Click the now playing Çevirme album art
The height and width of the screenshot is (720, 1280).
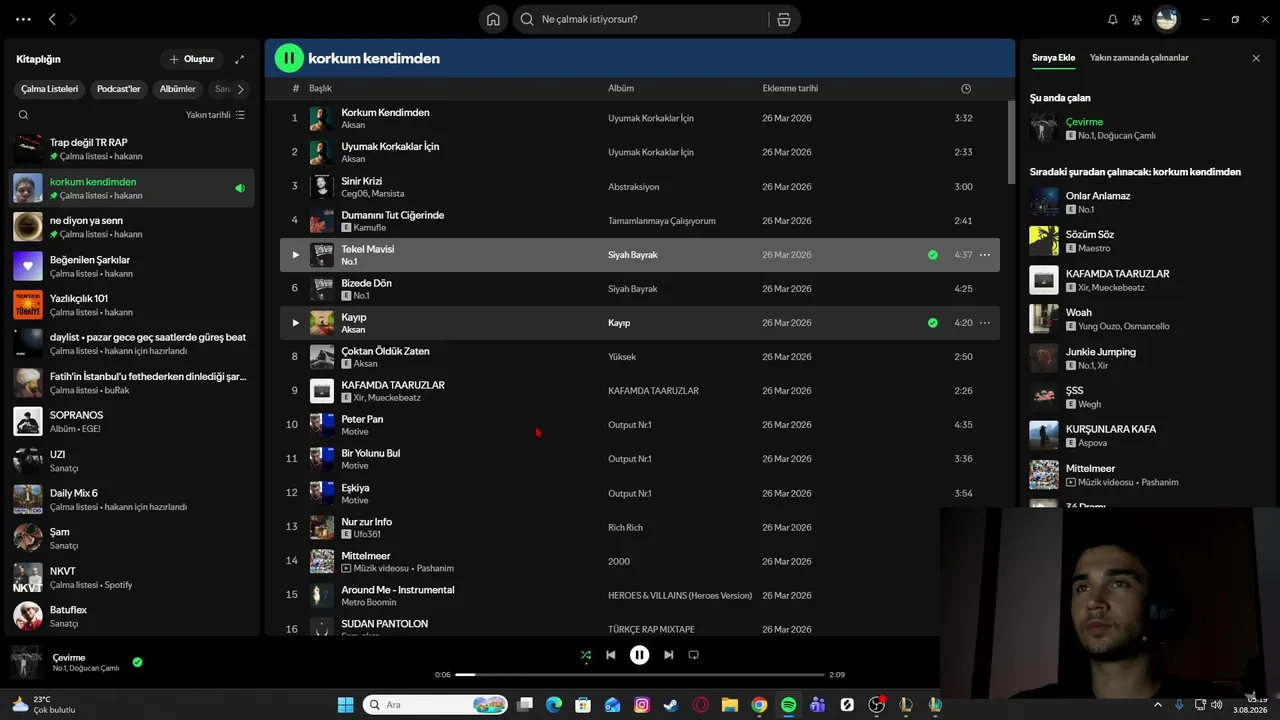27,662
